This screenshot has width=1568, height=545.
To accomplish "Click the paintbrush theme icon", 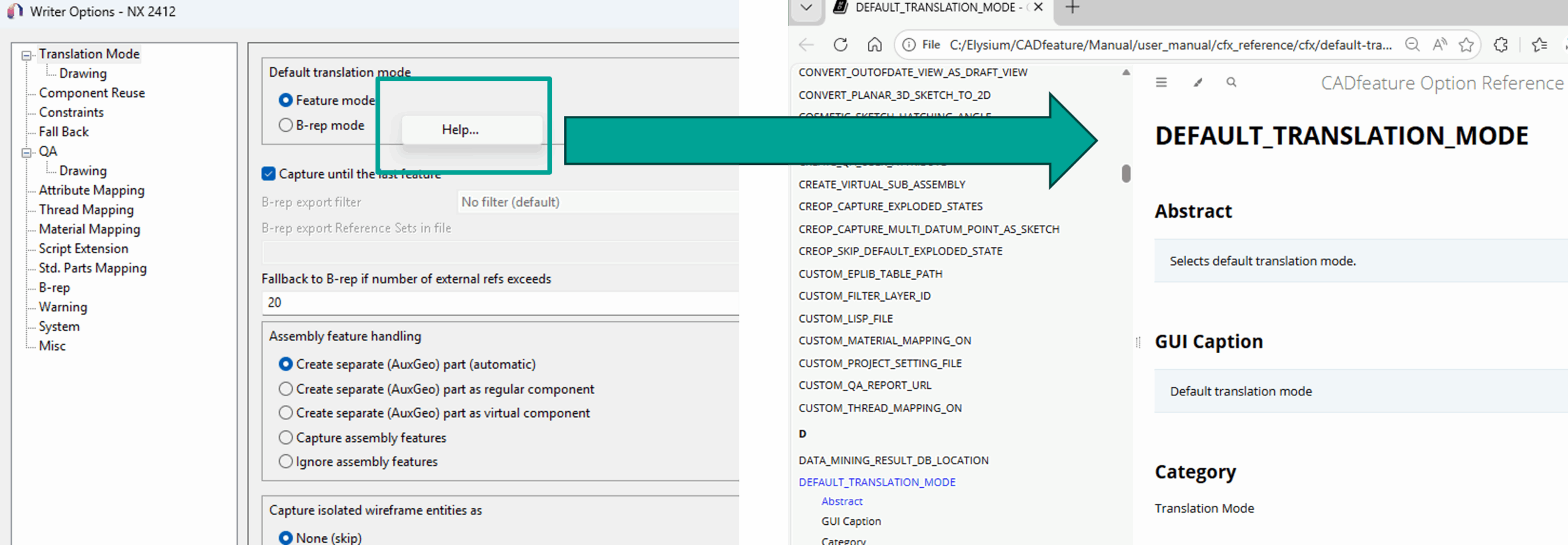I will coord(1197,82).
